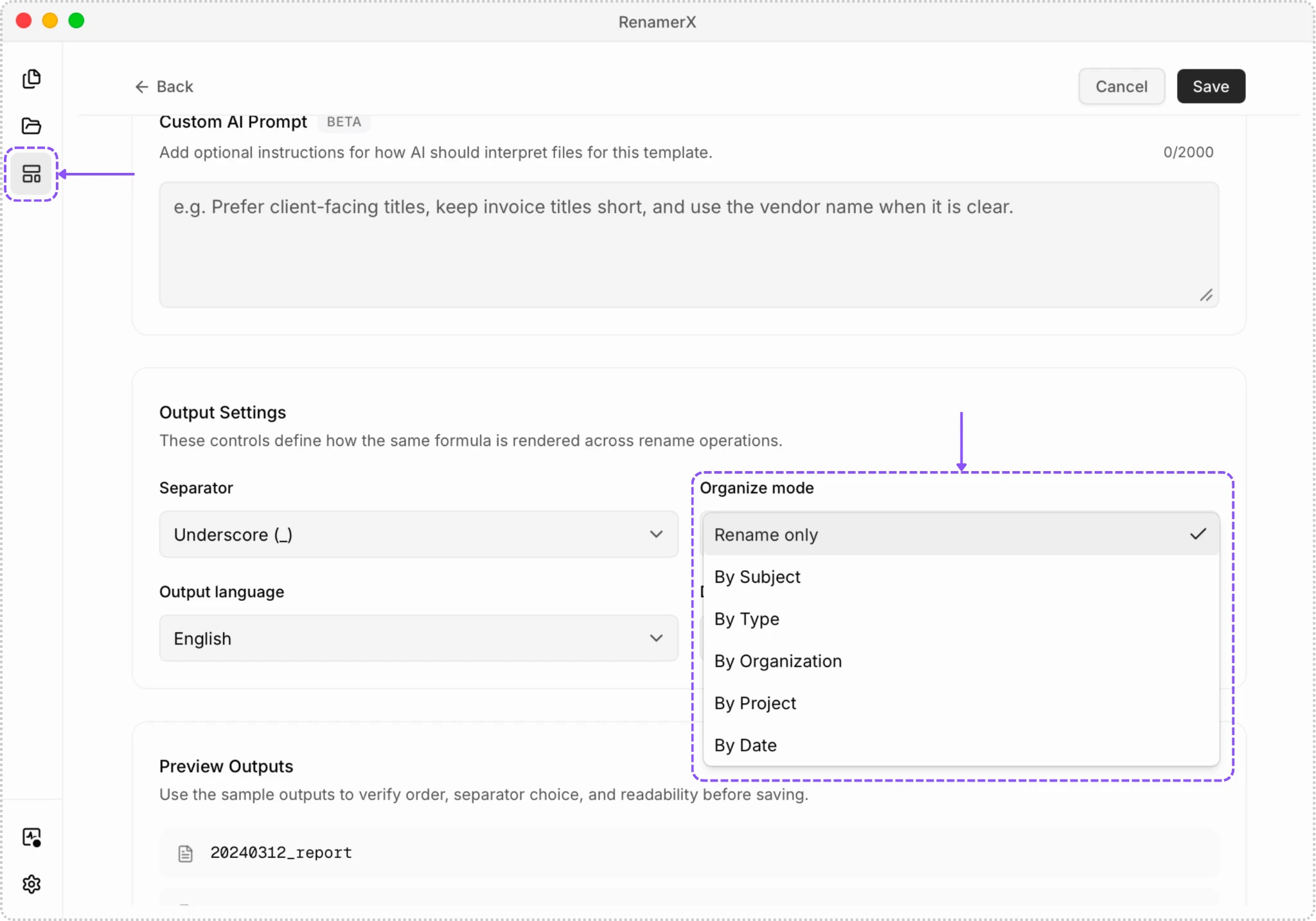Open the Output language dropdown
The height and width of the screenshot is (921, 1316).
[x=419, y=639]
